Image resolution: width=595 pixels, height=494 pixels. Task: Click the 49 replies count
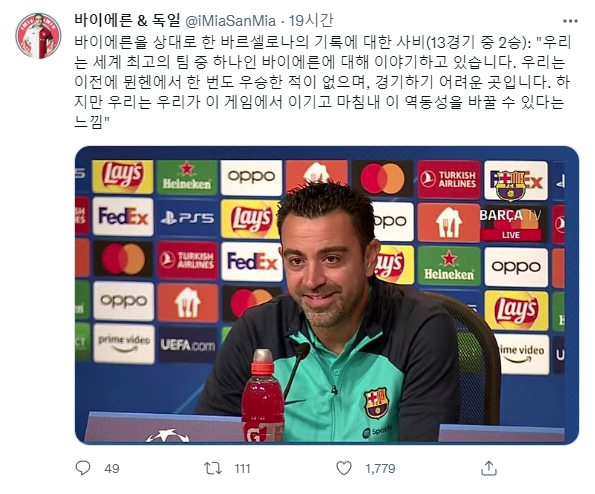(112, 469)
